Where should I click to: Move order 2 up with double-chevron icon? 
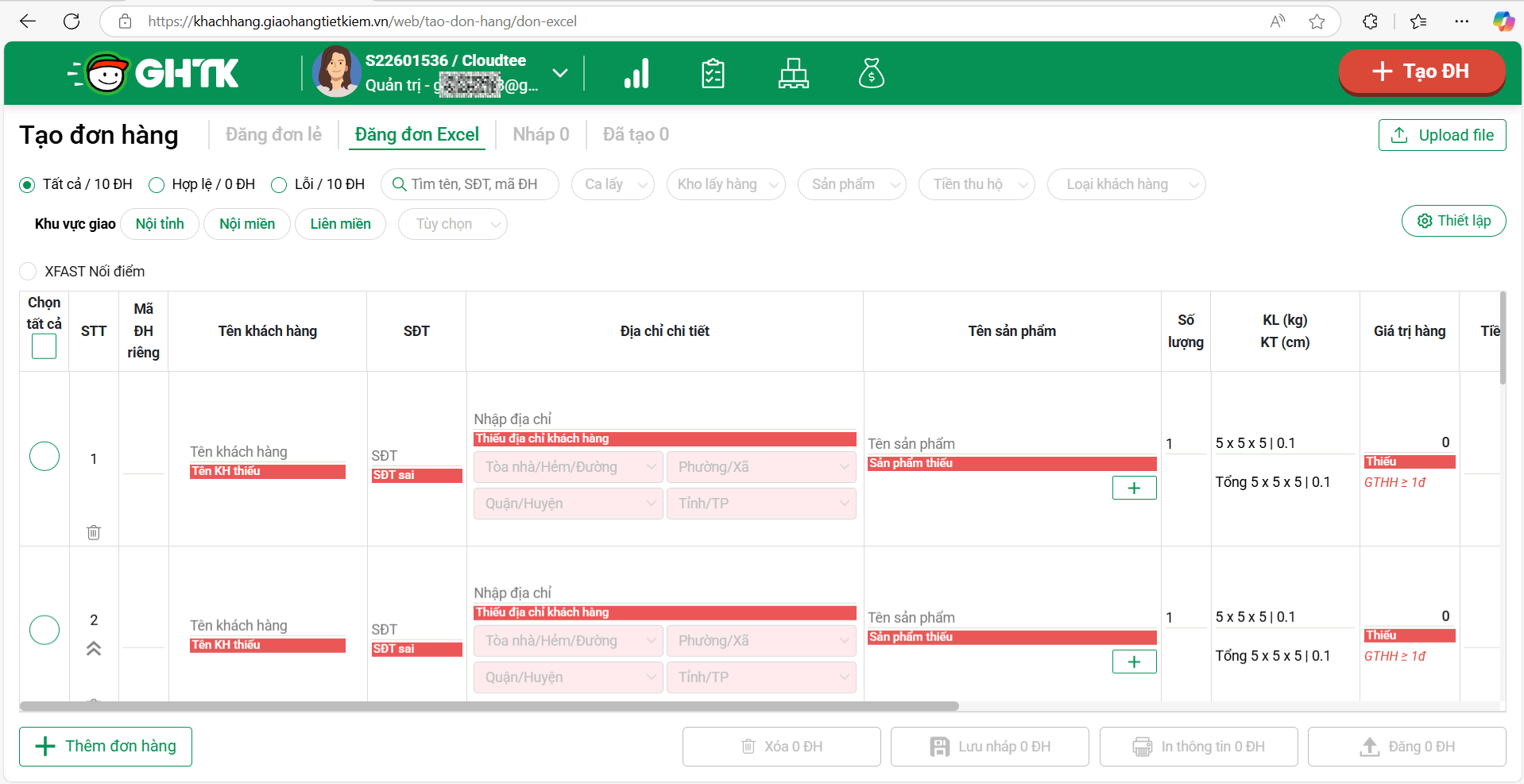[x=94, y=649]
